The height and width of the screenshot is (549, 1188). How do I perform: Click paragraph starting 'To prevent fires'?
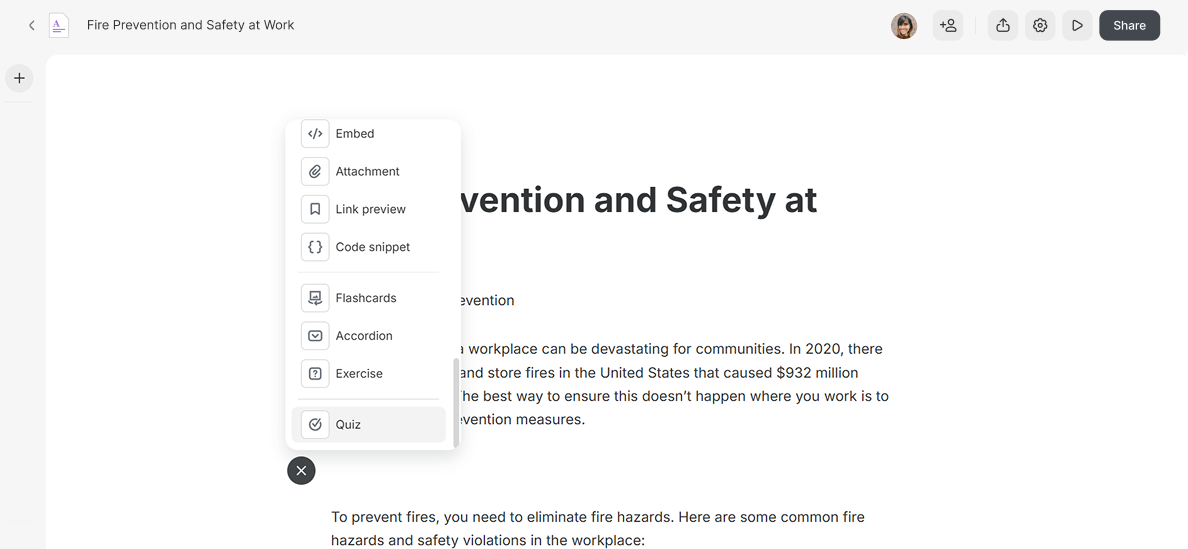598,529
